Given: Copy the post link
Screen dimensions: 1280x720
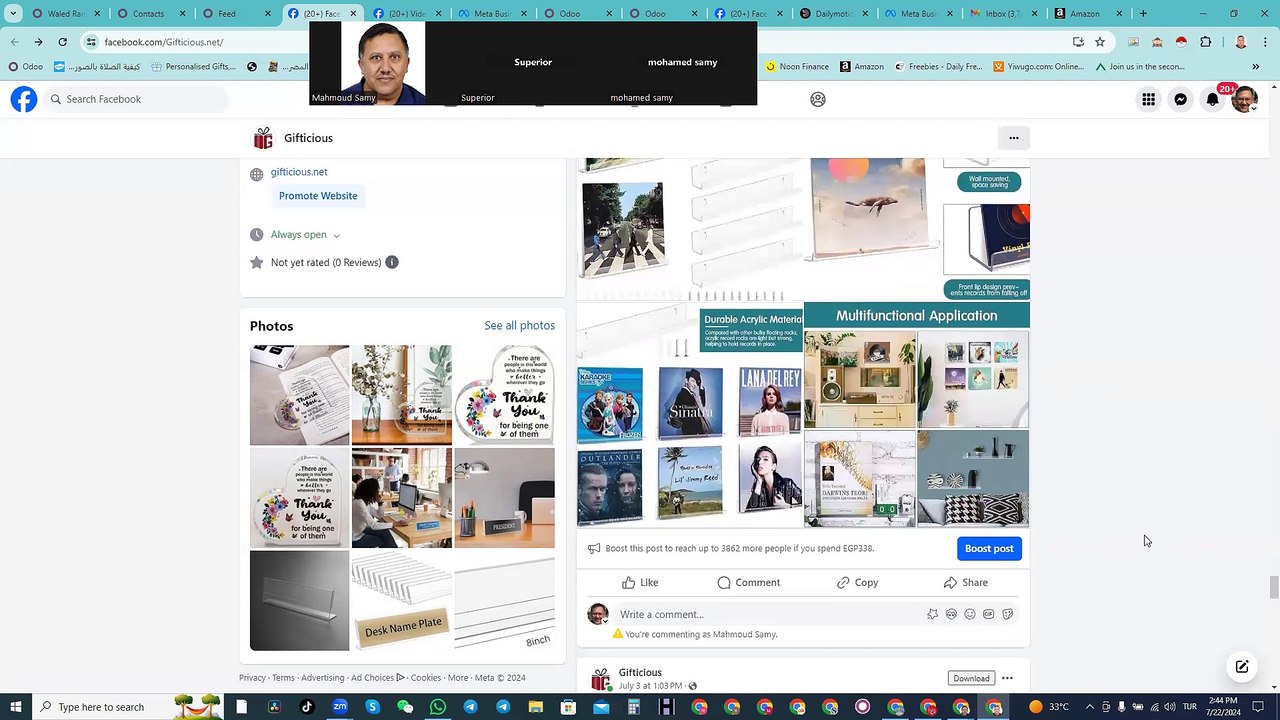Looking at the screenshot, I should [857, 582].
